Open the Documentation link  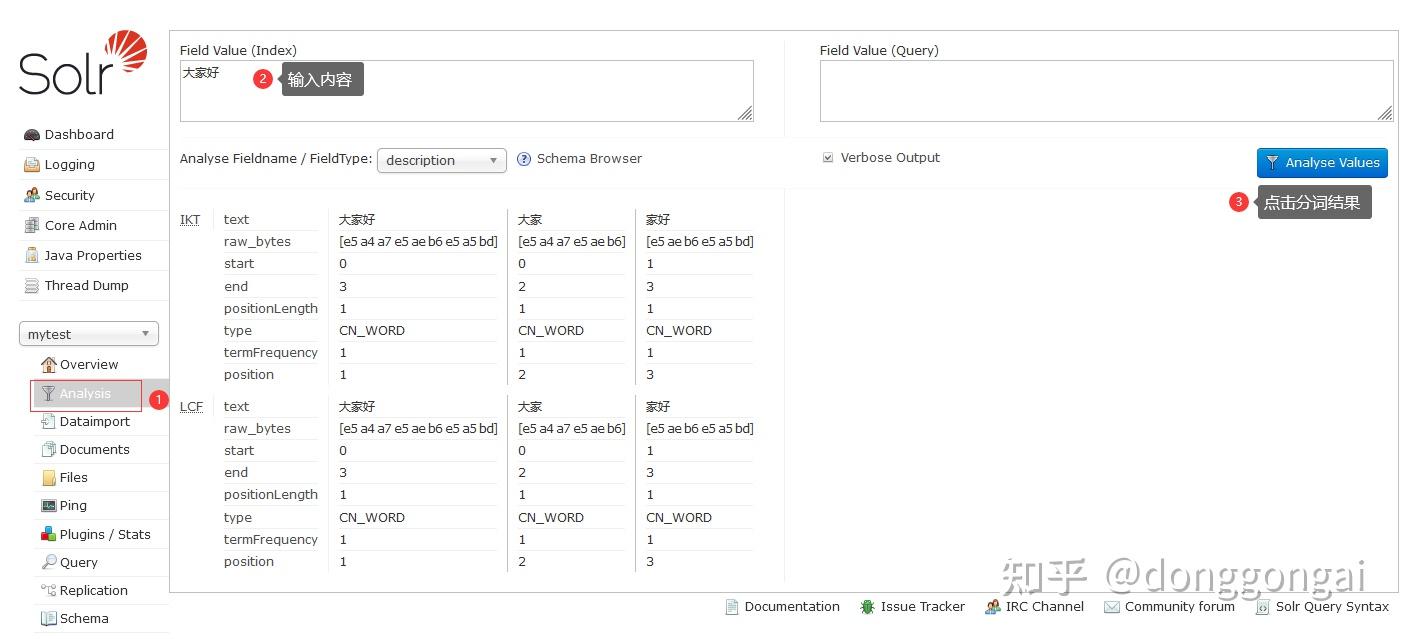[x=791, y=607]
